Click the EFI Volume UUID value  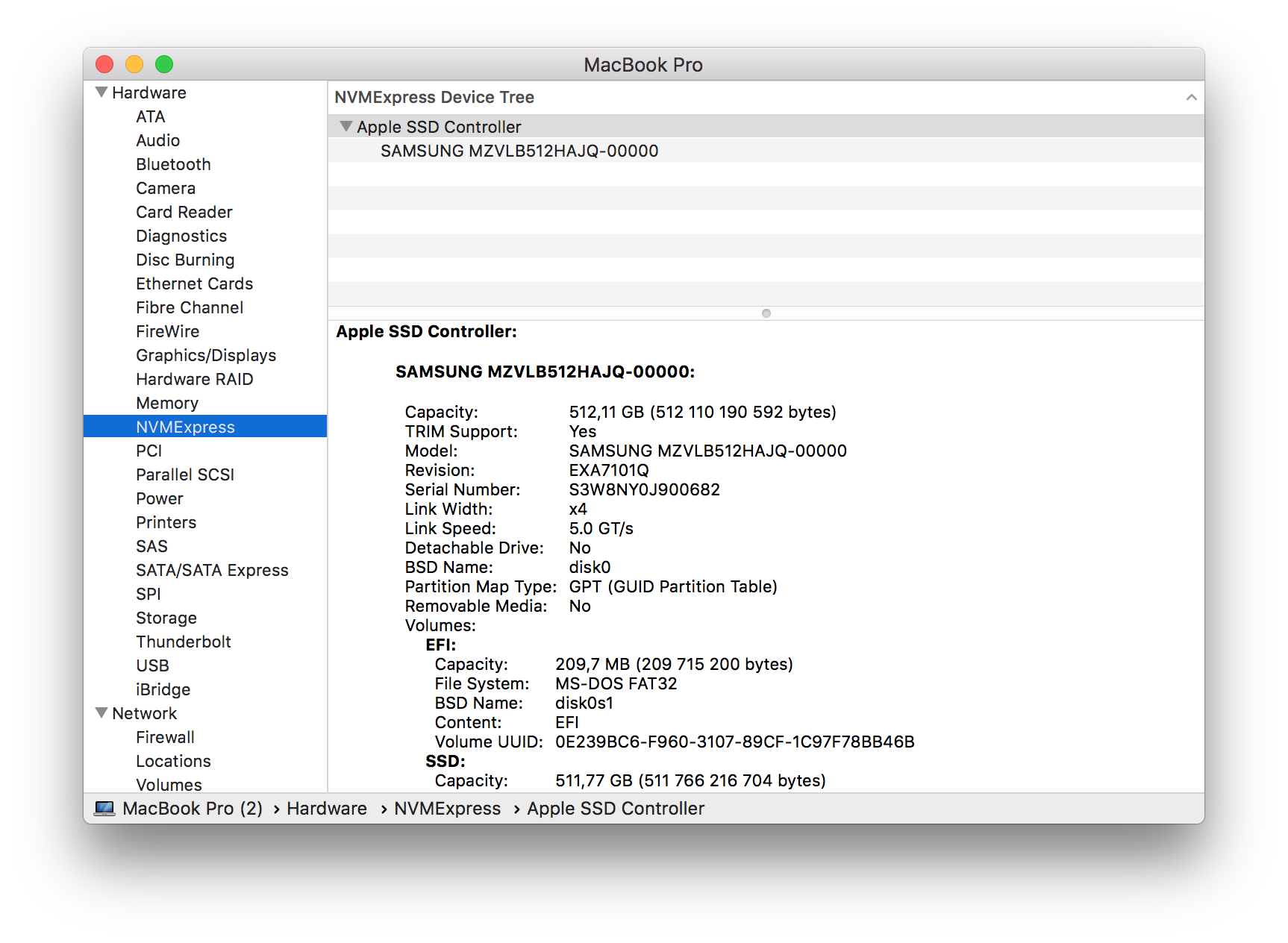pyautogui.click(x=735, y=742)
